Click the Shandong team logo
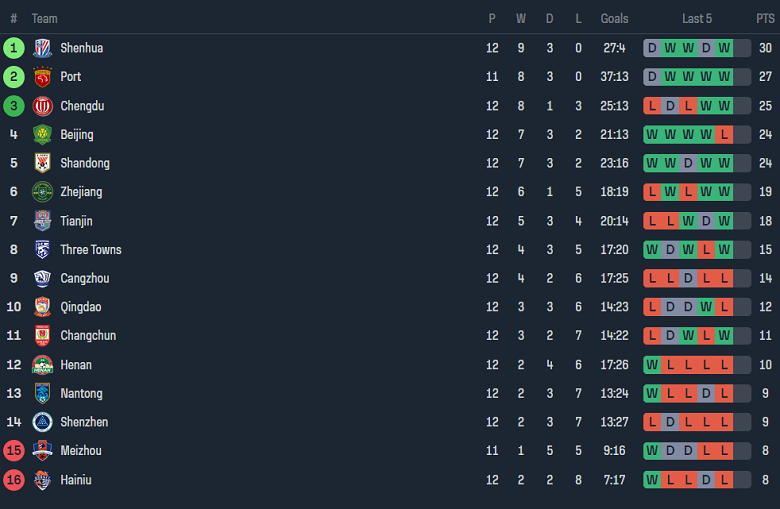Image resolution: width=780 pixels, height=509 pixels. coord(42,163)
